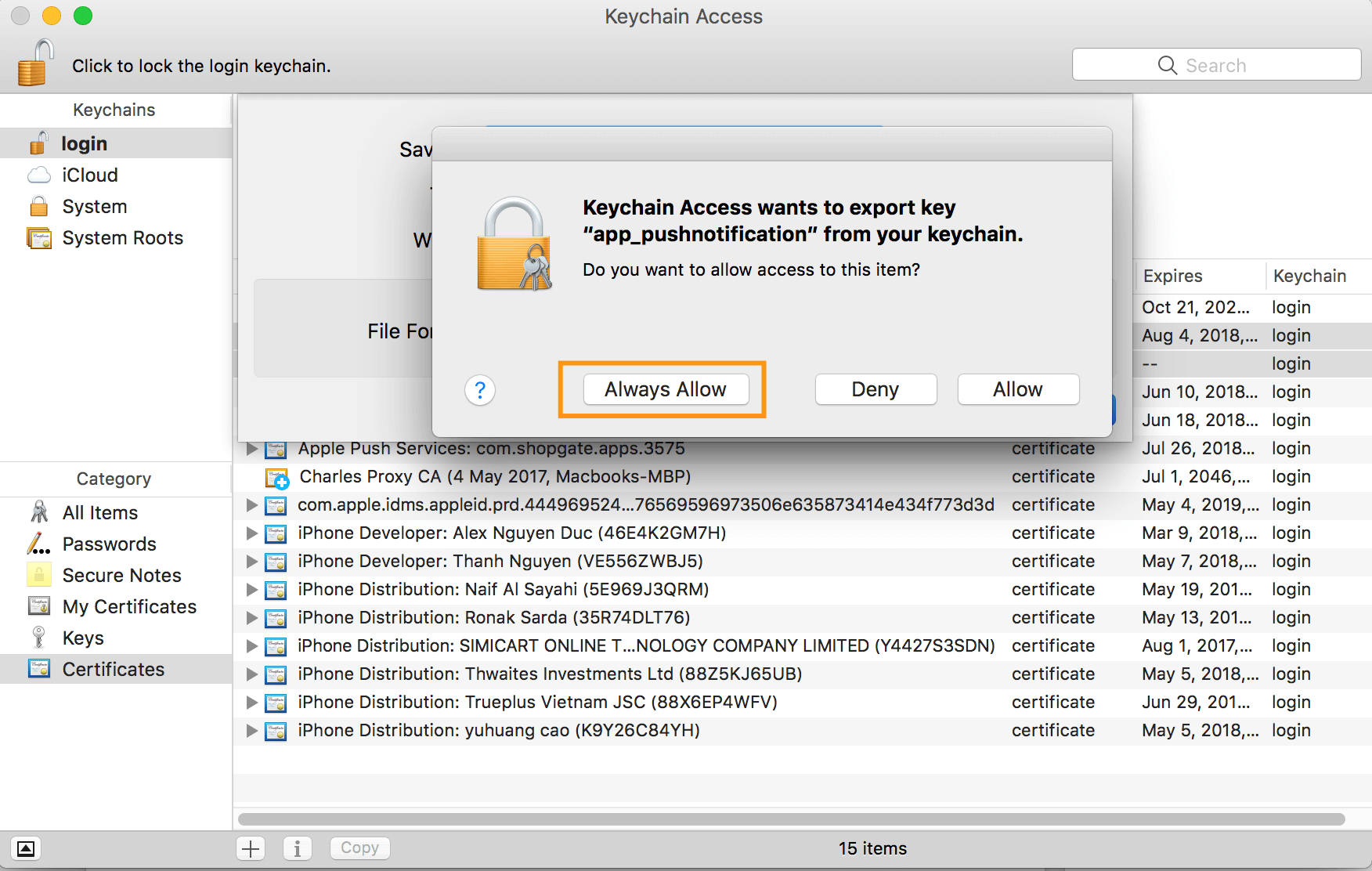
Task: Click the horizontal scrollbar of the list
Action: (x=792, y=819)
